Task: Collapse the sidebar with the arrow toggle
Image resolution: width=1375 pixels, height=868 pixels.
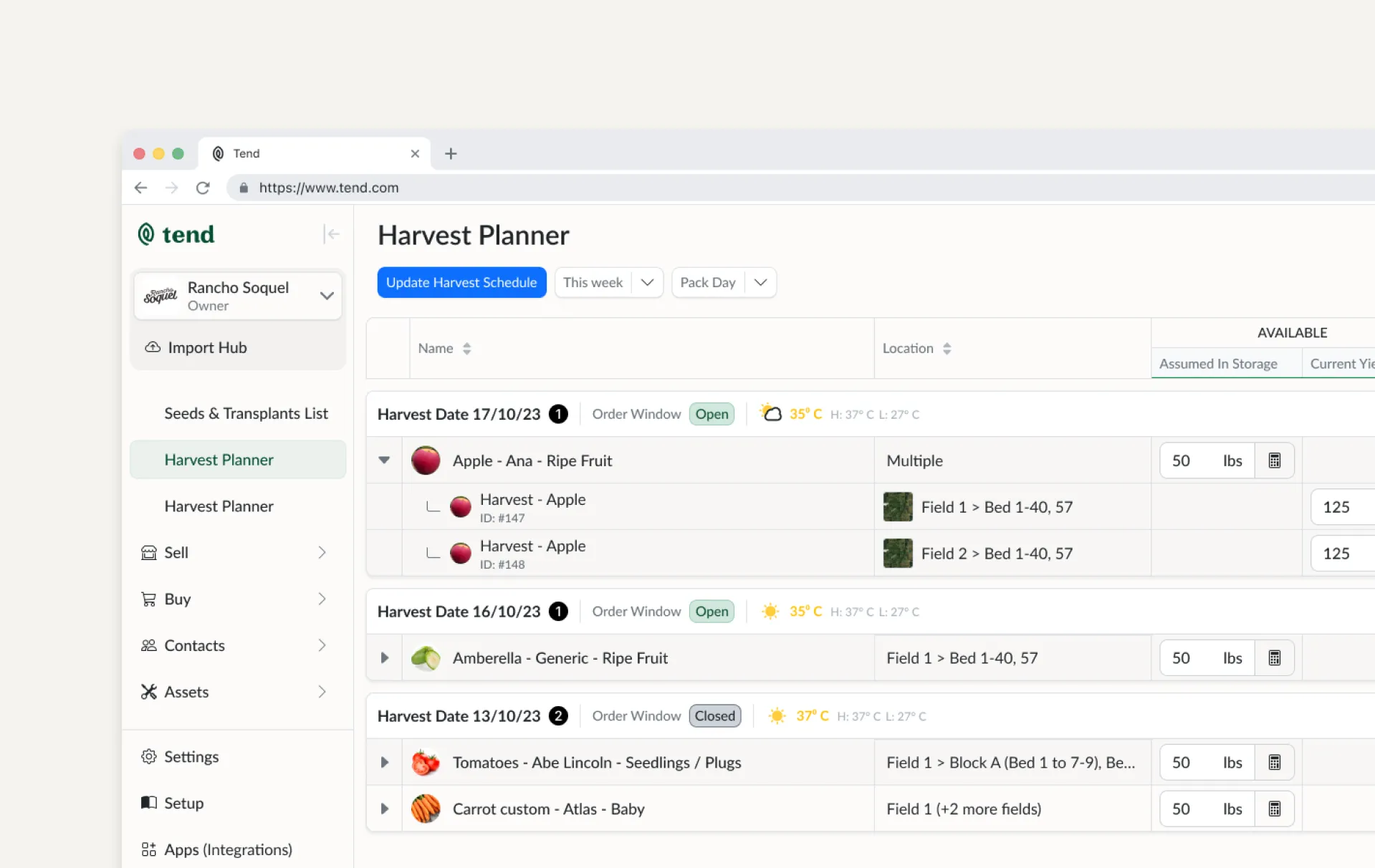Action: pos(330,234)
